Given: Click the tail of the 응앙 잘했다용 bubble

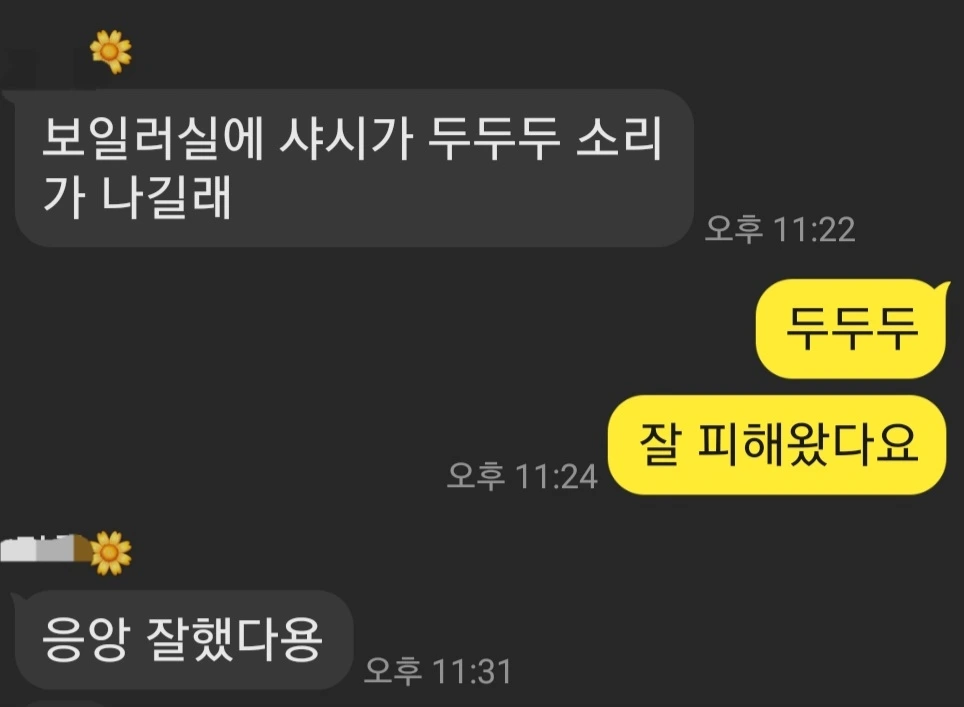Looking at the screenshot, I should tap(18, 598).
